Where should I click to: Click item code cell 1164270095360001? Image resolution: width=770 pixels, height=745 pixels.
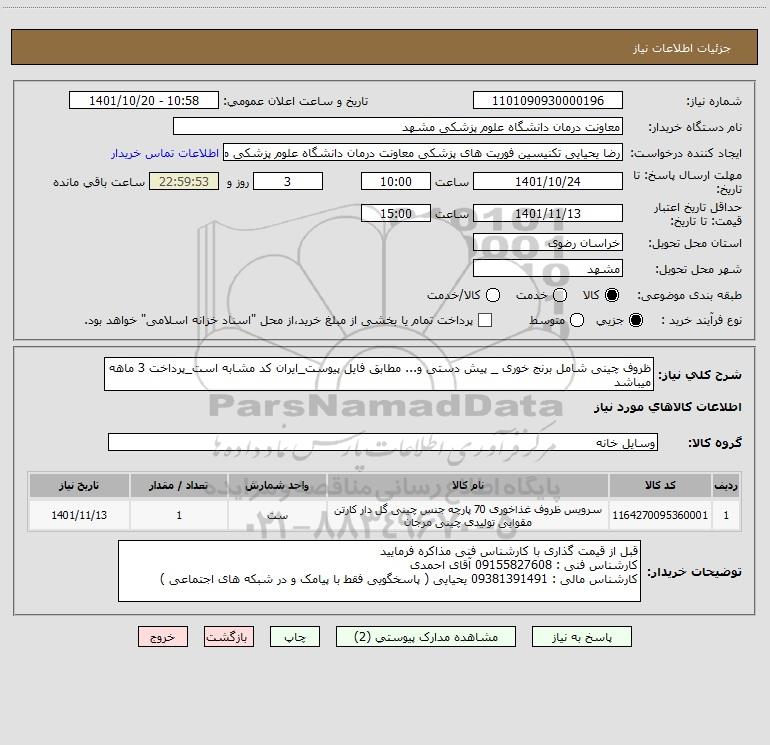point(660,515)
